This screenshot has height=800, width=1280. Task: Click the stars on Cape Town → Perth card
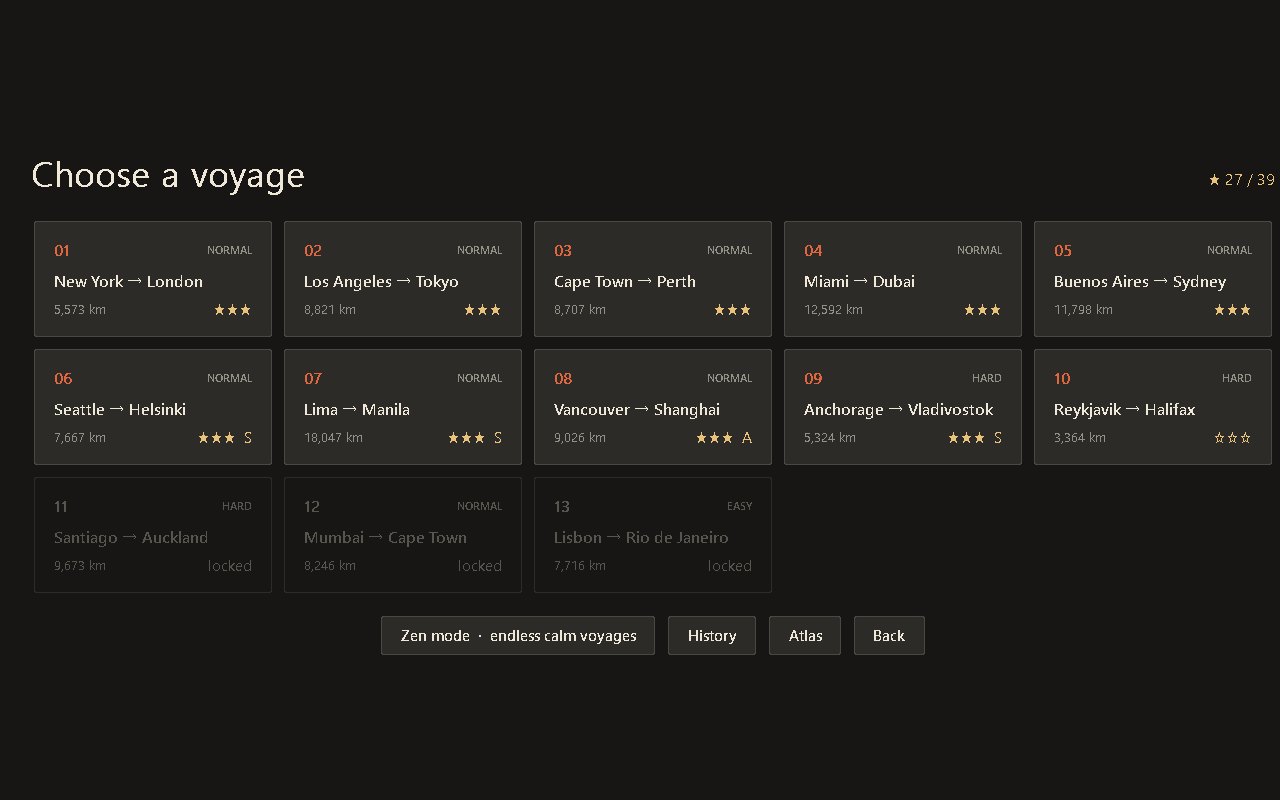click(x=732, y=310)
